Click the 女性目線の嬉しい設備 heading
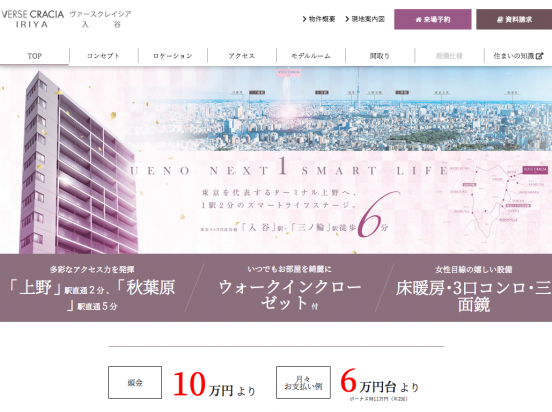 tap(473, 270)
